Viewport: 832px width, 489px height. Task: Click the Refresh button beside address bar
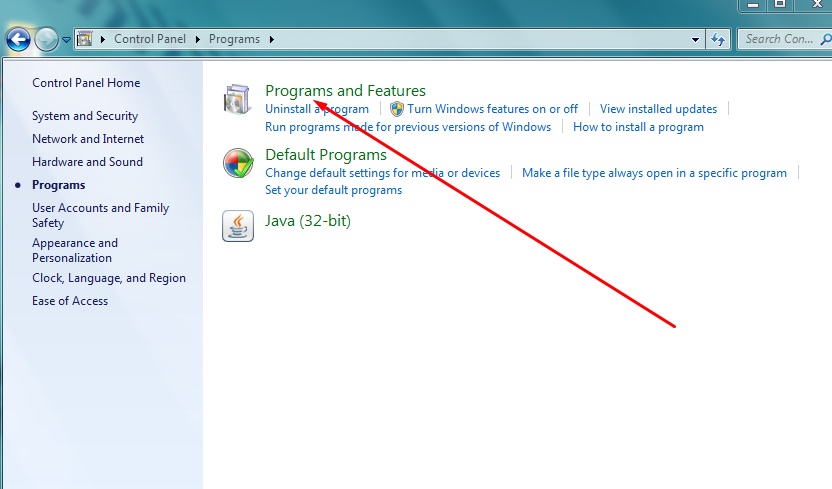point(718,40)
